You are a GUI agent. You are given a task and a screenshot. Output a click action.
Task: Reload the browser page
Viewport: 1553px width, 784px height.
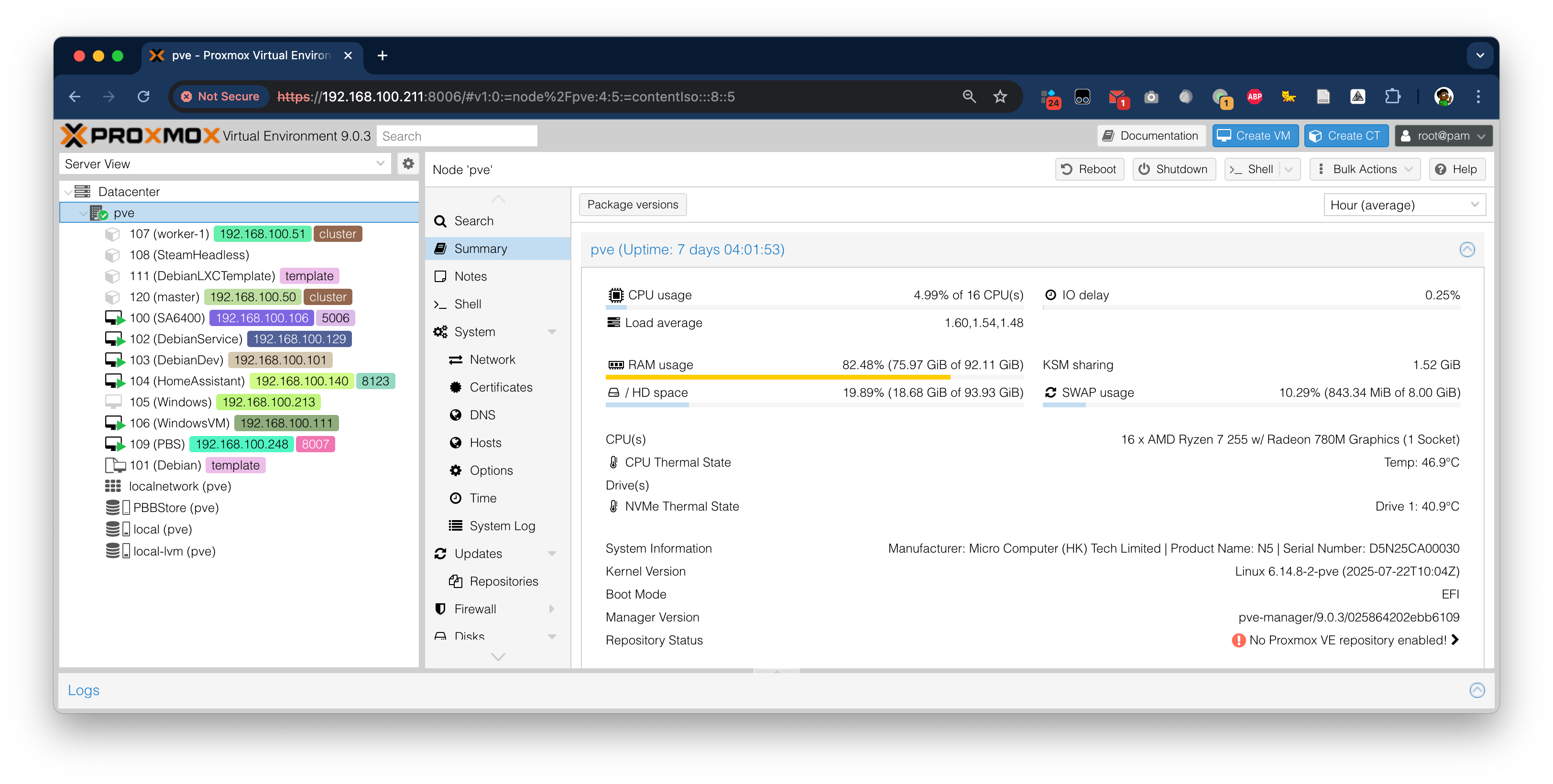[143, 97]
